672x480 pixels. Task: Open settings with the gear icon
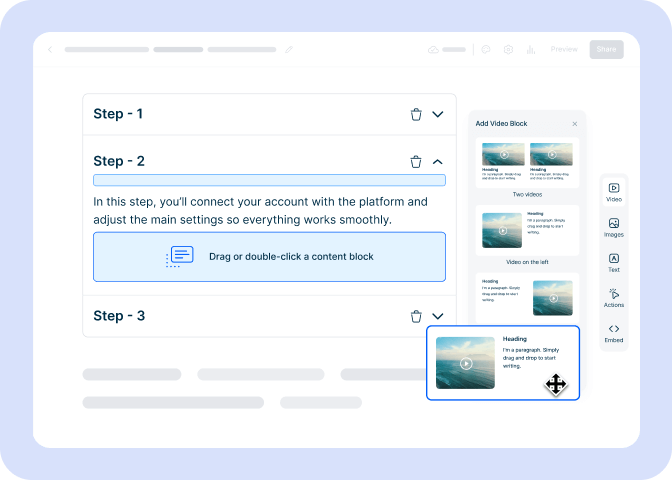[x=508, y=50]
